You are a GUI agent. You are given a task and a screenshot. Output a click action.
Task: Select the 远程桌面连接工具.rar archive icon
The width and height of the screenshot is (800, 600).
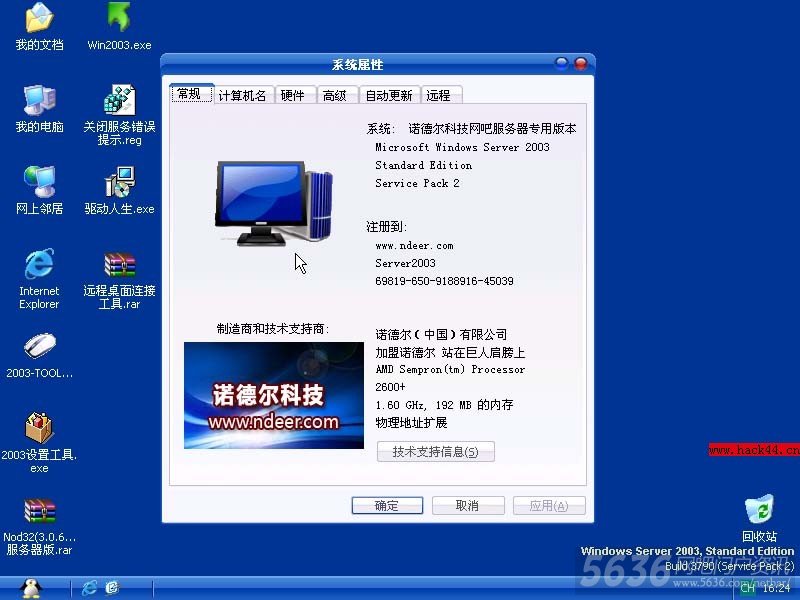coord(119,281)
